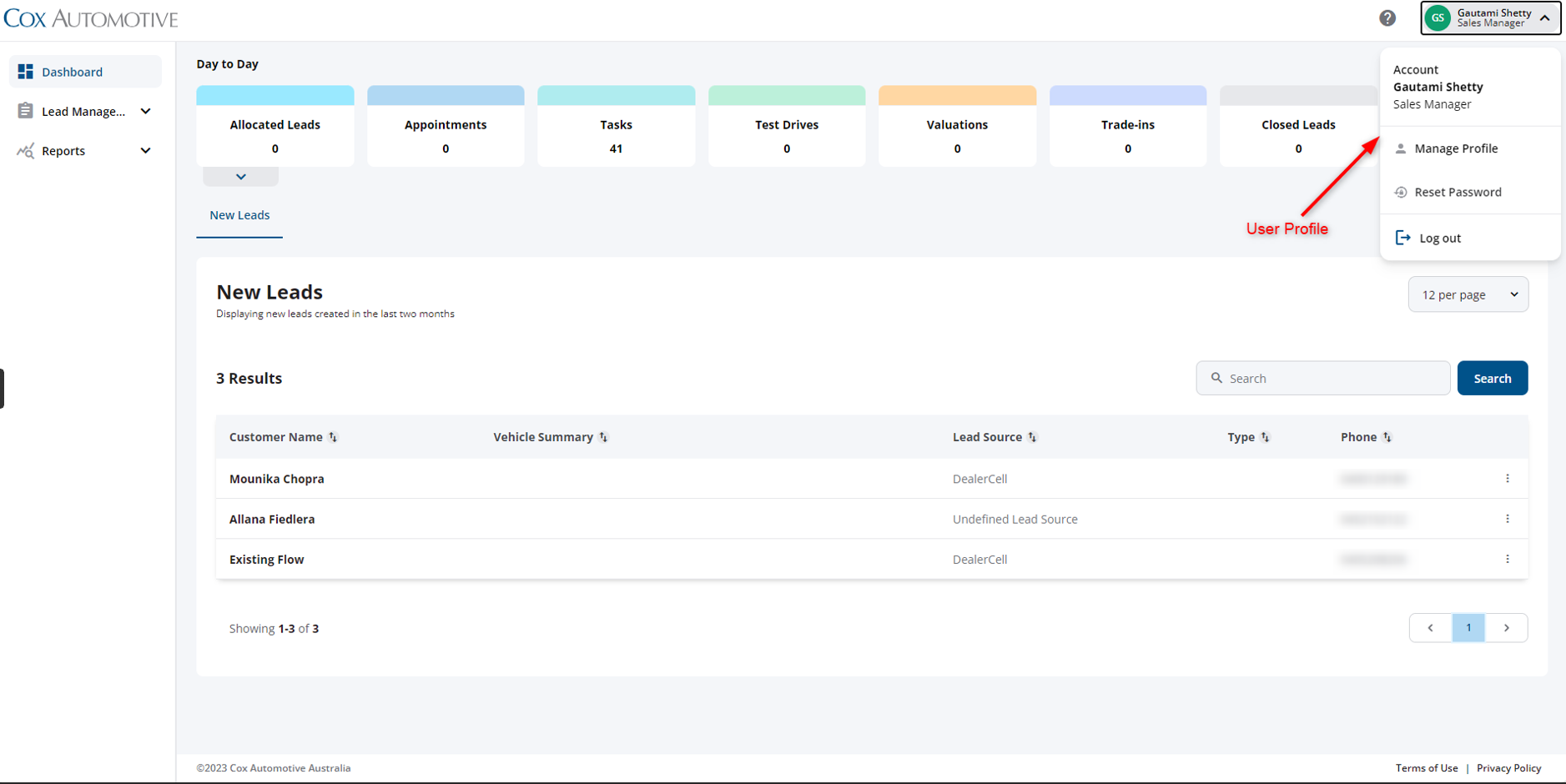The image size is (1566, 784).
Task: Expand the Lead Management sidebar menu
Action: 145,111
